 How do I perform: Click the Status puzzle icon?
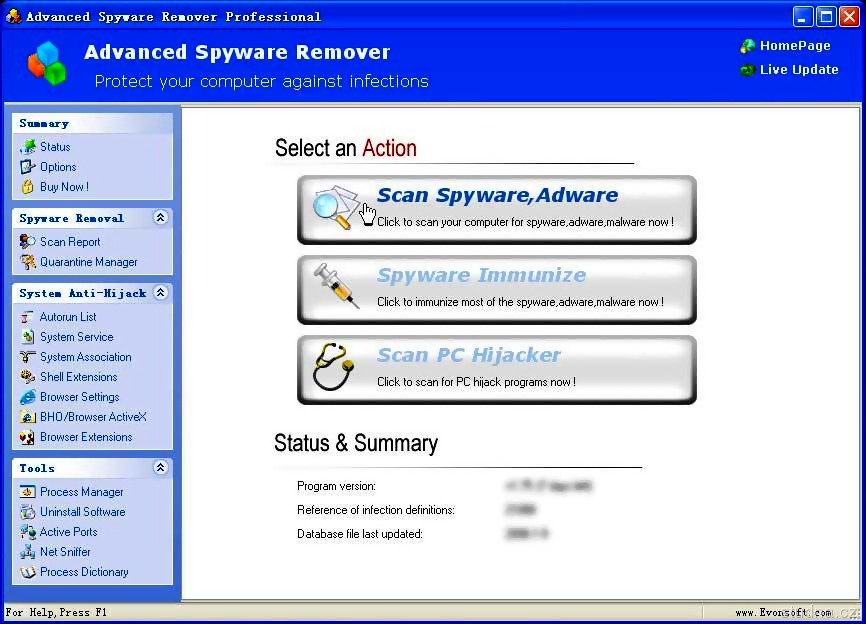point(28,147)
